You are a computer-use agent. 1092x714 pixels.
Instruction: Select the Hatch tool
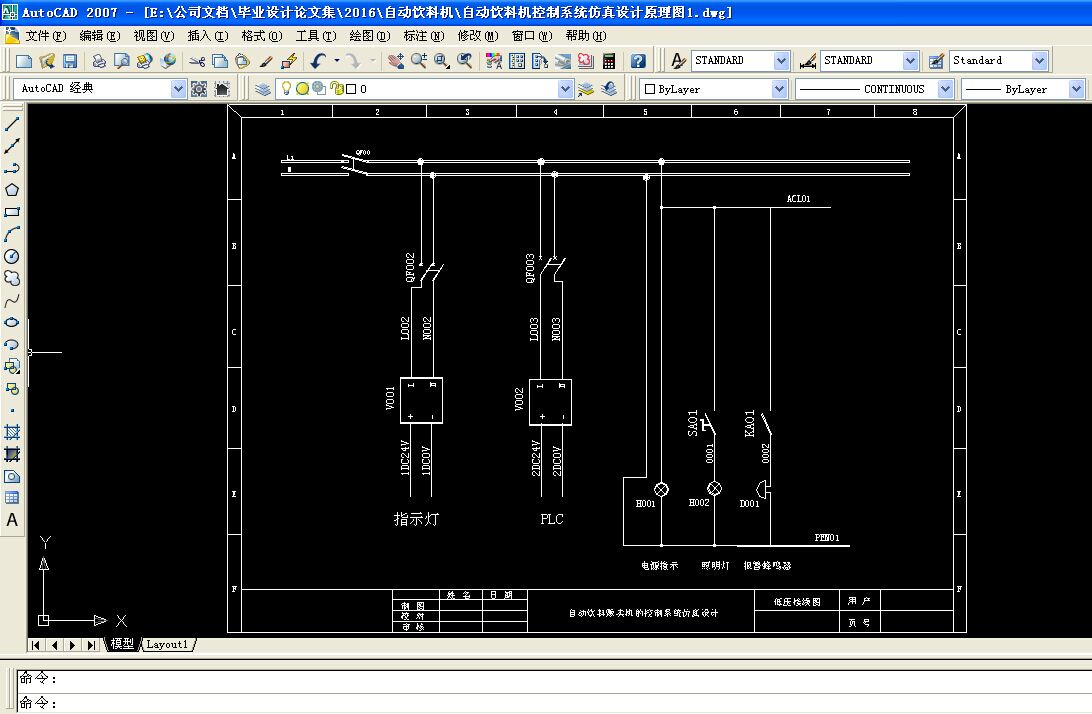point(12,433)
